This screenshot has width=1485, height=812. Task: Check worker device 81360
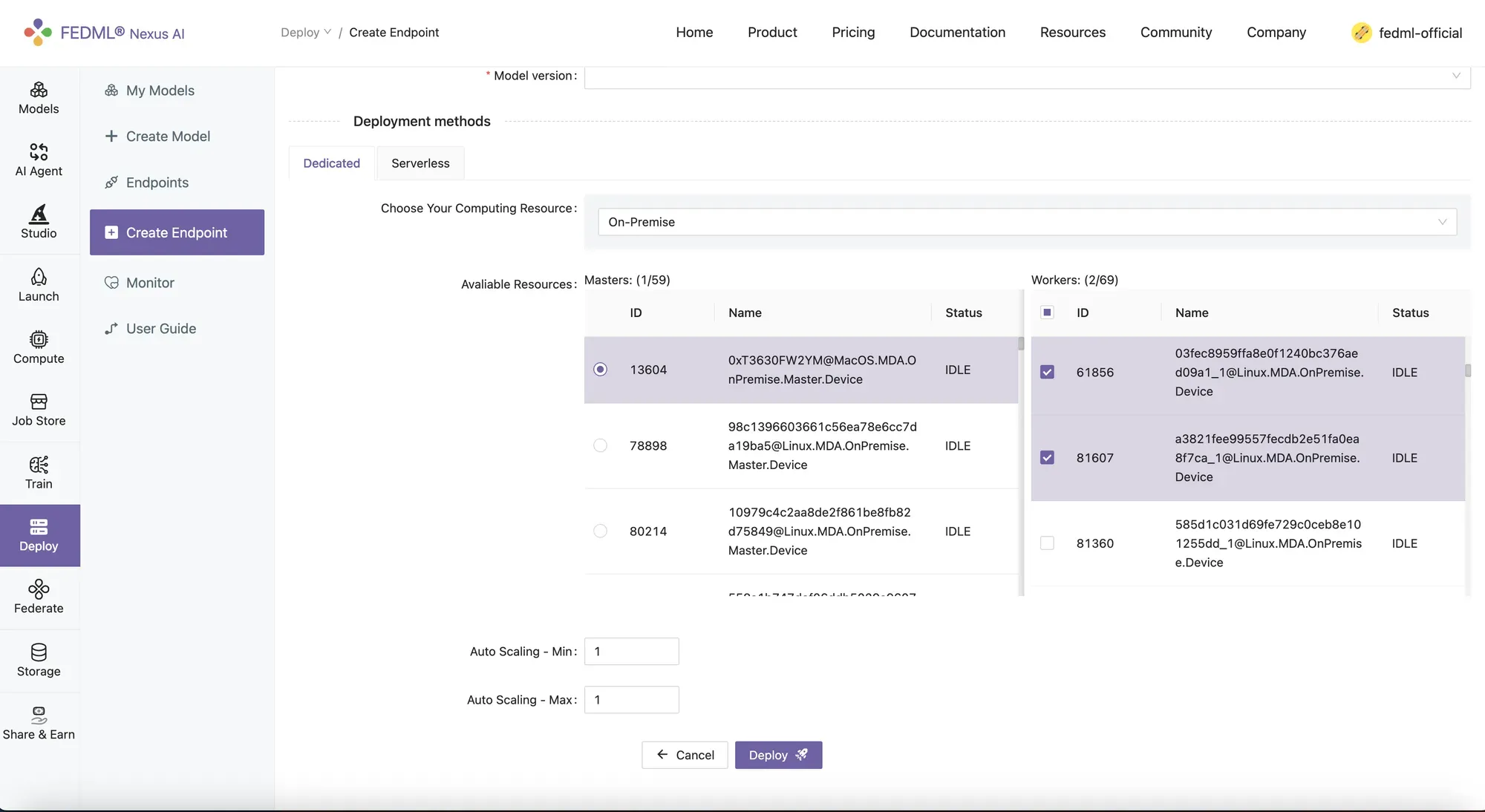tap(1047, 543)
